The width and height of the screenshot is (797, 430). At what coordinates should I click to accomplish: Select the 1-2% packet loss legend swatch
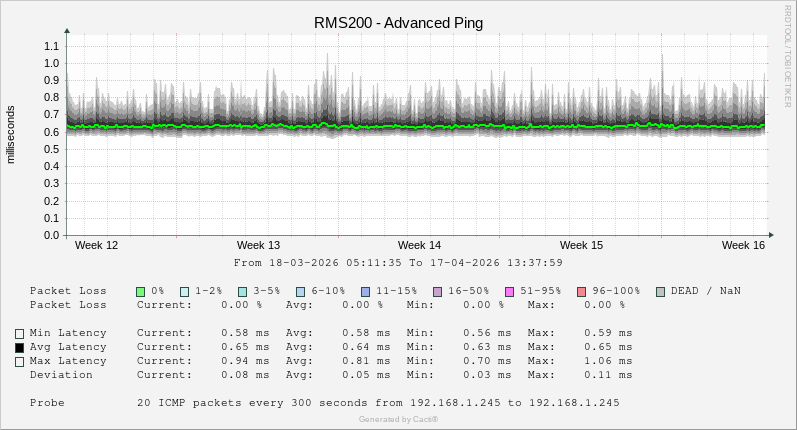click(x=185, y=291)
